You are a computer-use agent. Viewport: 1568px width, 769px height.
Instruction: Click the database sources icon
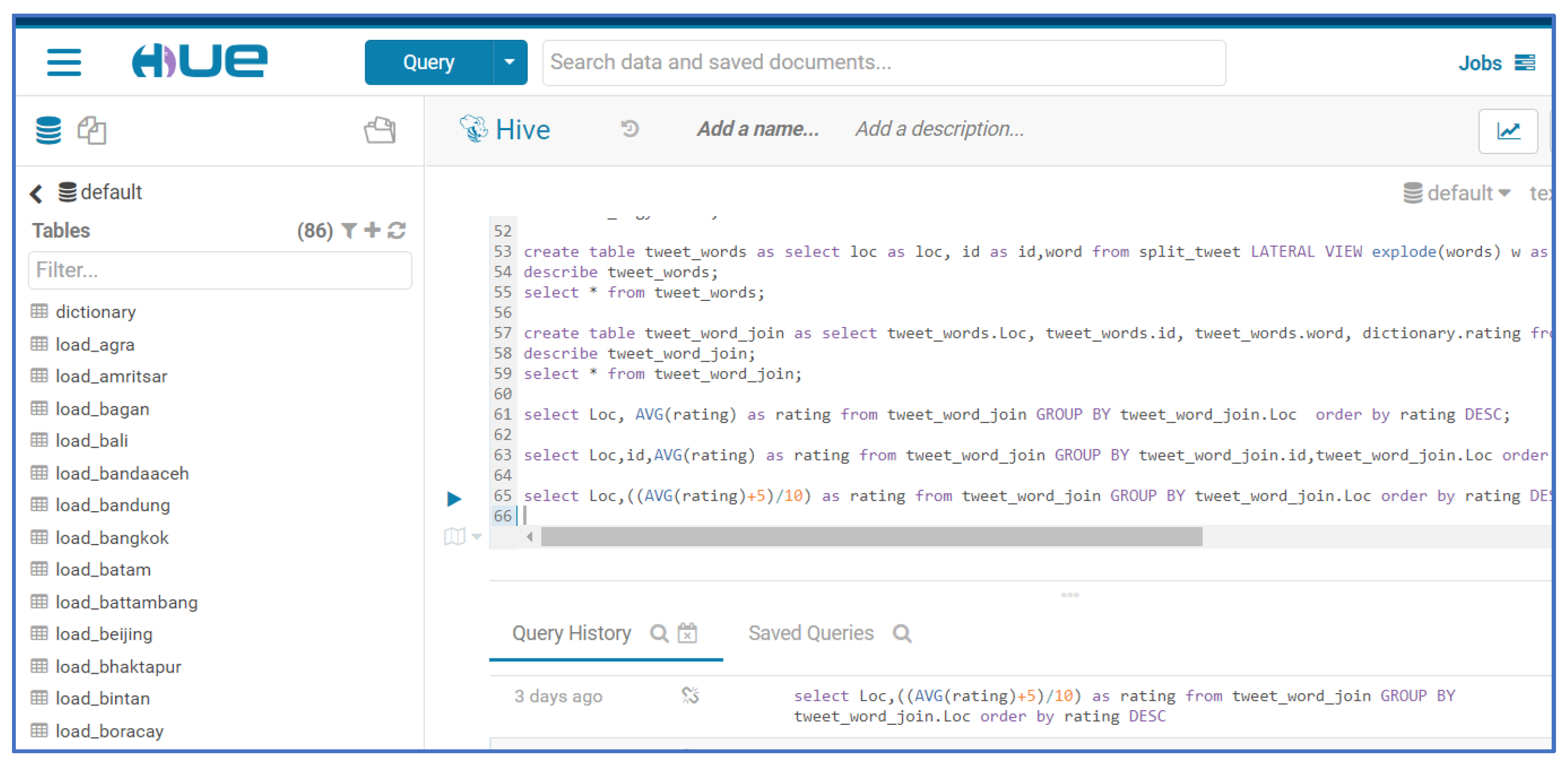point(48,130)
